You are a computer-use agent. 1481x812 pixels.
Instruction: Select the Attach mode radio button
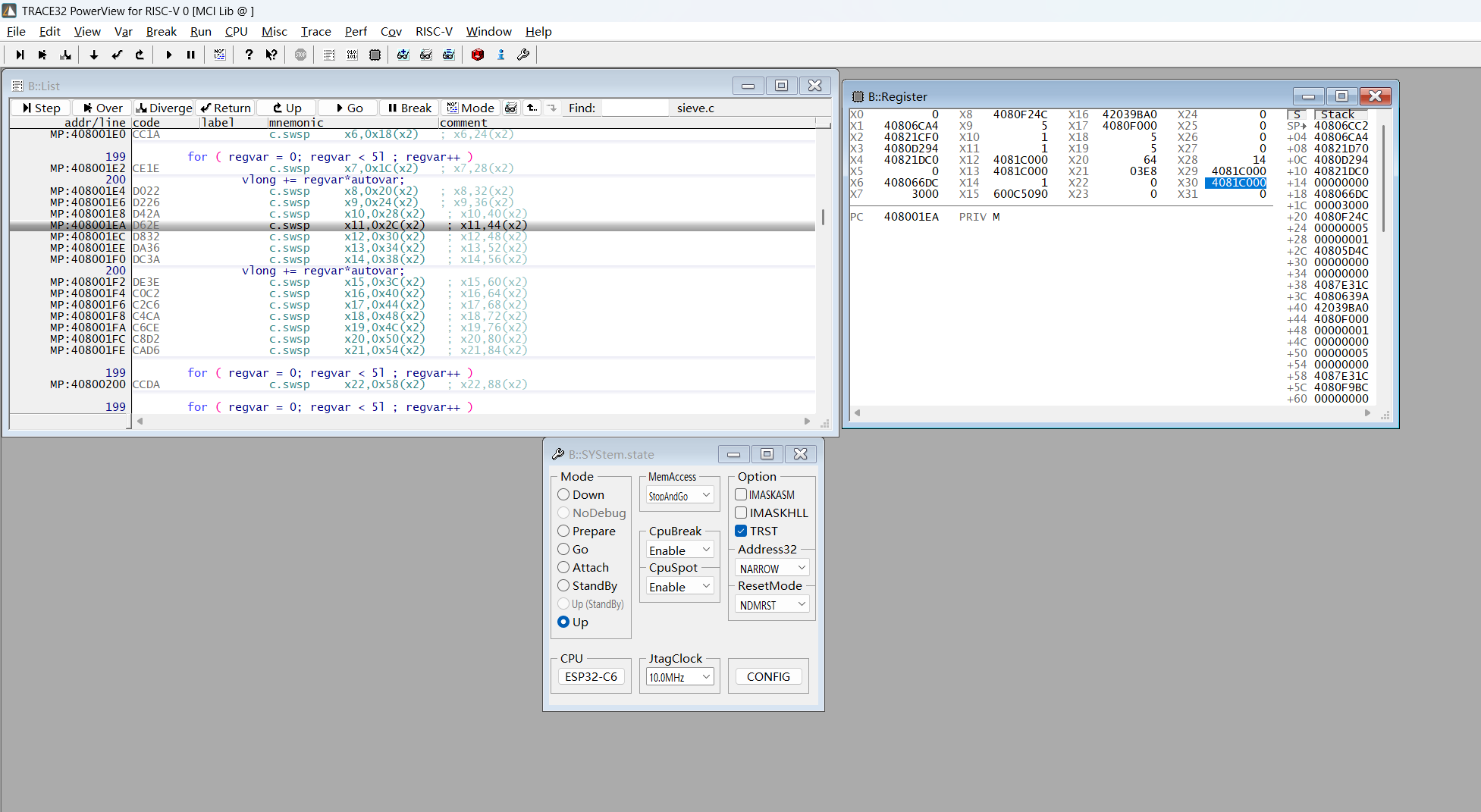[563, 568]
